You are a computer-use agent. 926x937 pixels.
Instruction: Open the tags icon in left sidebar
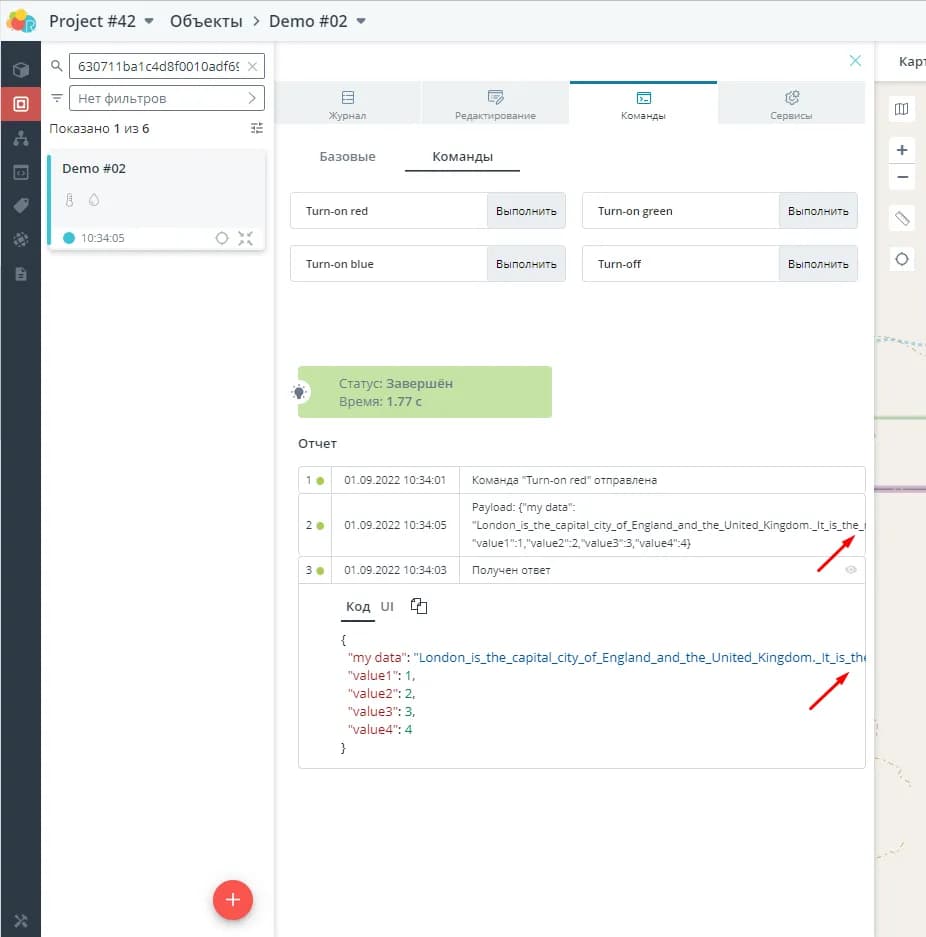pos(20,206)
